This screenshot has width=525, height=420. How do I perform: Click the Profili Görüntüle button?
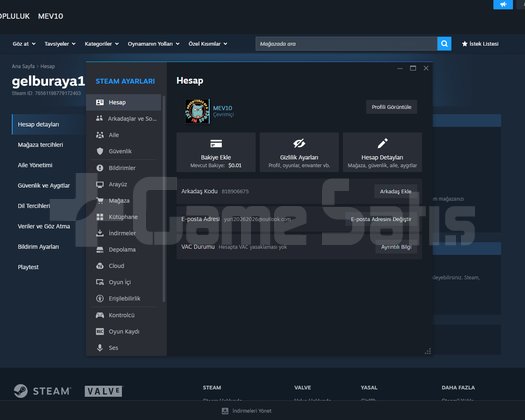pos(391,107)
